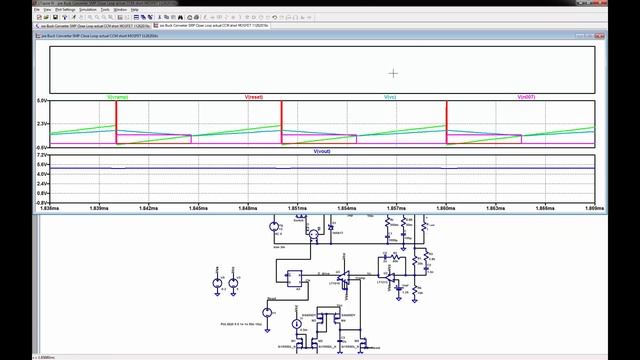Click the LT1016 comparator symbol in schematic
Image resolution: width=640 pixels, height=360 pixels.
pyautogui.click(x=344, y=278)
